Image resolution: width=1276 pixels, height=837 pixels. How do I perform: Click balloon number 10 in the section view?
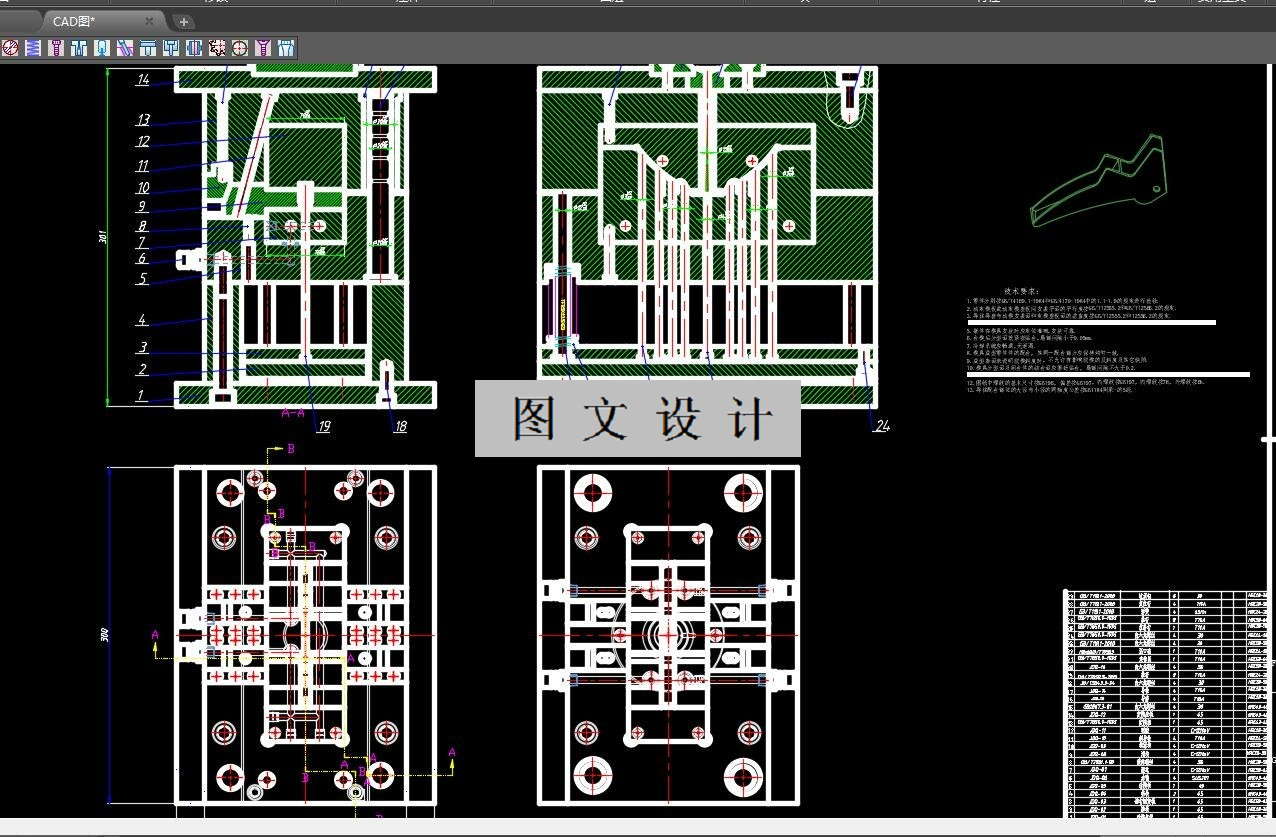coord(143,187)
